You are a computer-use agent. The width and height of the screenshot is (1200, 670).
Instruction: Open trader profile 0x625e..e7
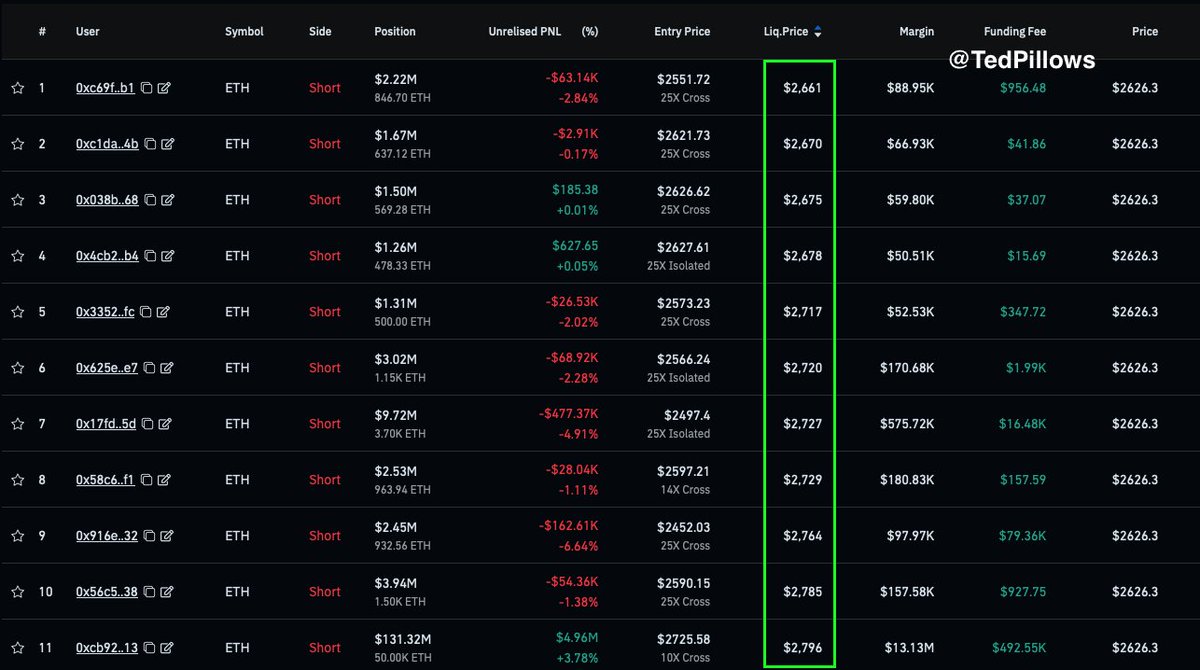pos(107,368)
